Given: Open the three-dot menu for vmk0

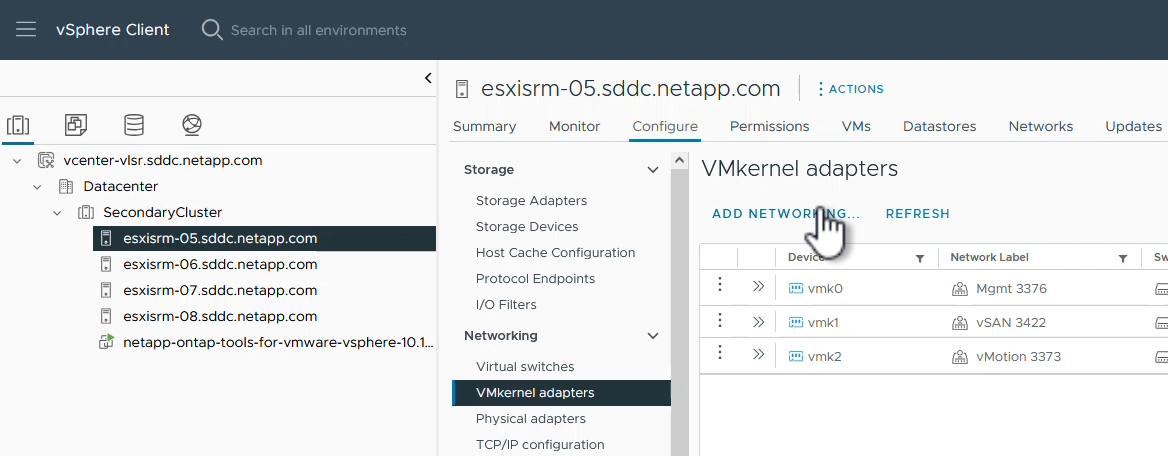Looking at the screenshot, I should [719, 288].
